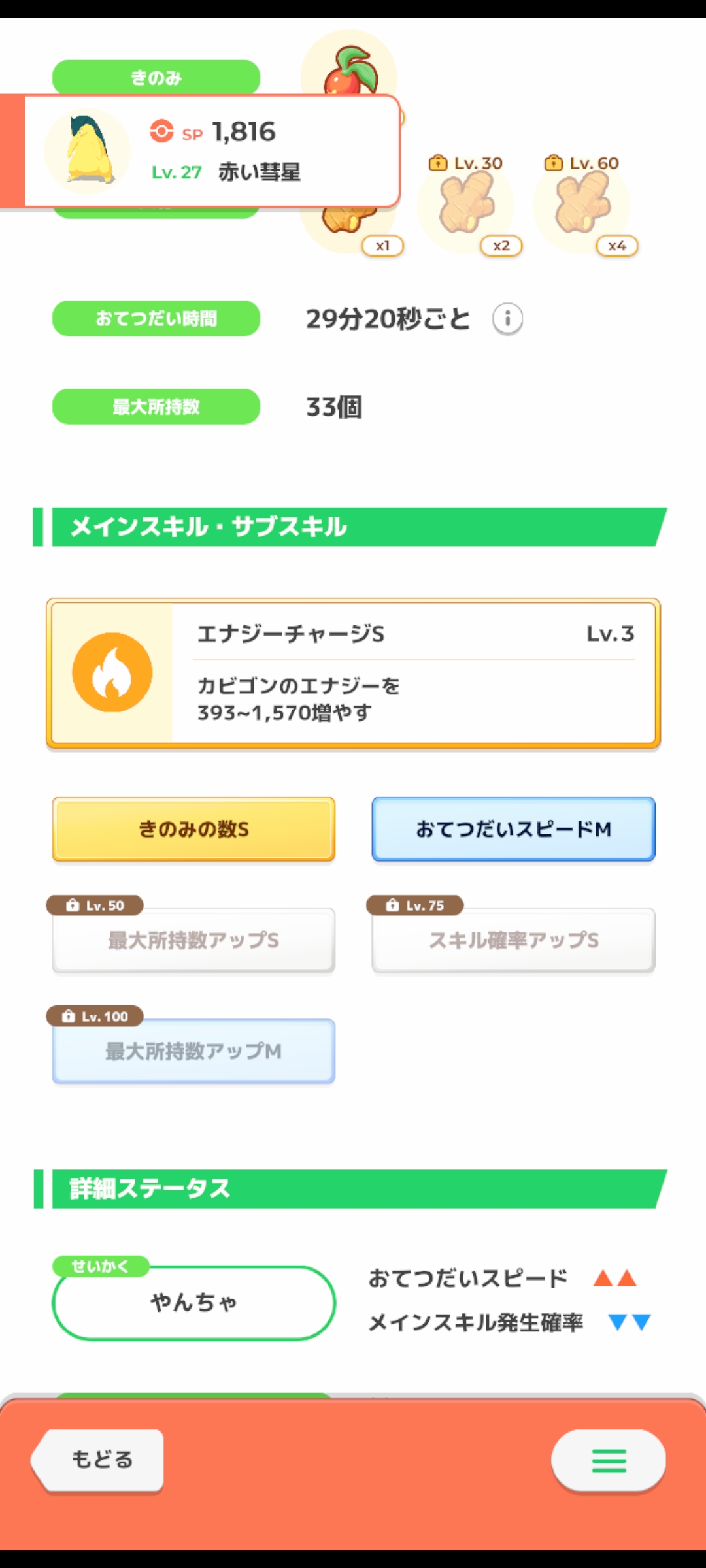Tap the red up arrows for おてつだいスピード
This screenshot has height=1568, width=706.
pos(614,1278)
